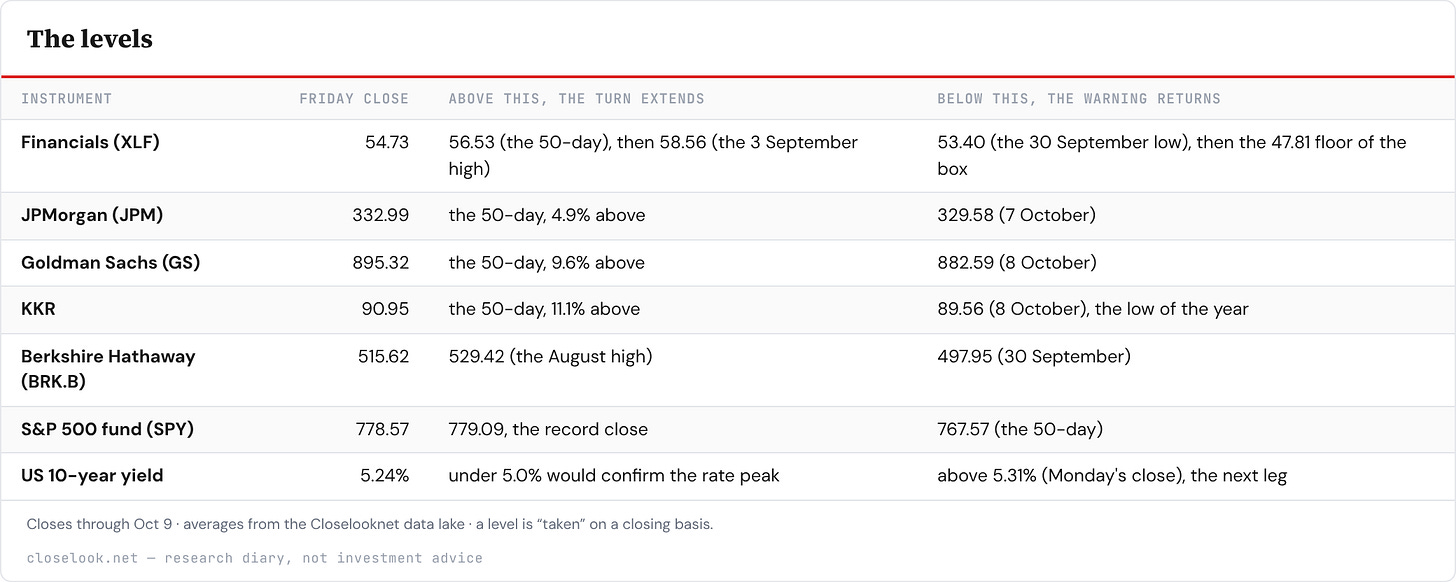Click the value "778.57"
The height and width of the screenshot is (582, 1456).
[383, 429]
